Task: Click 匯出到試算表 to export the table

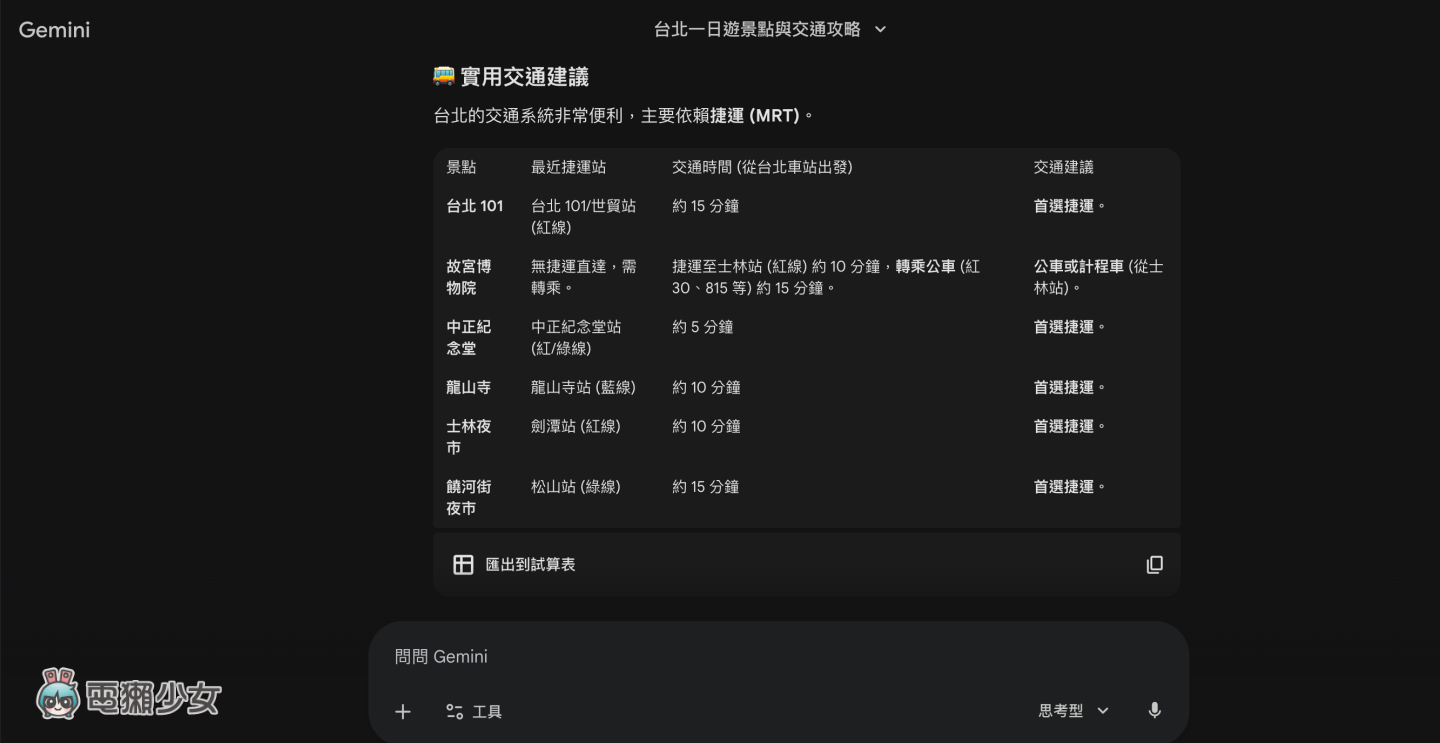Action: [x=530, y=564]
